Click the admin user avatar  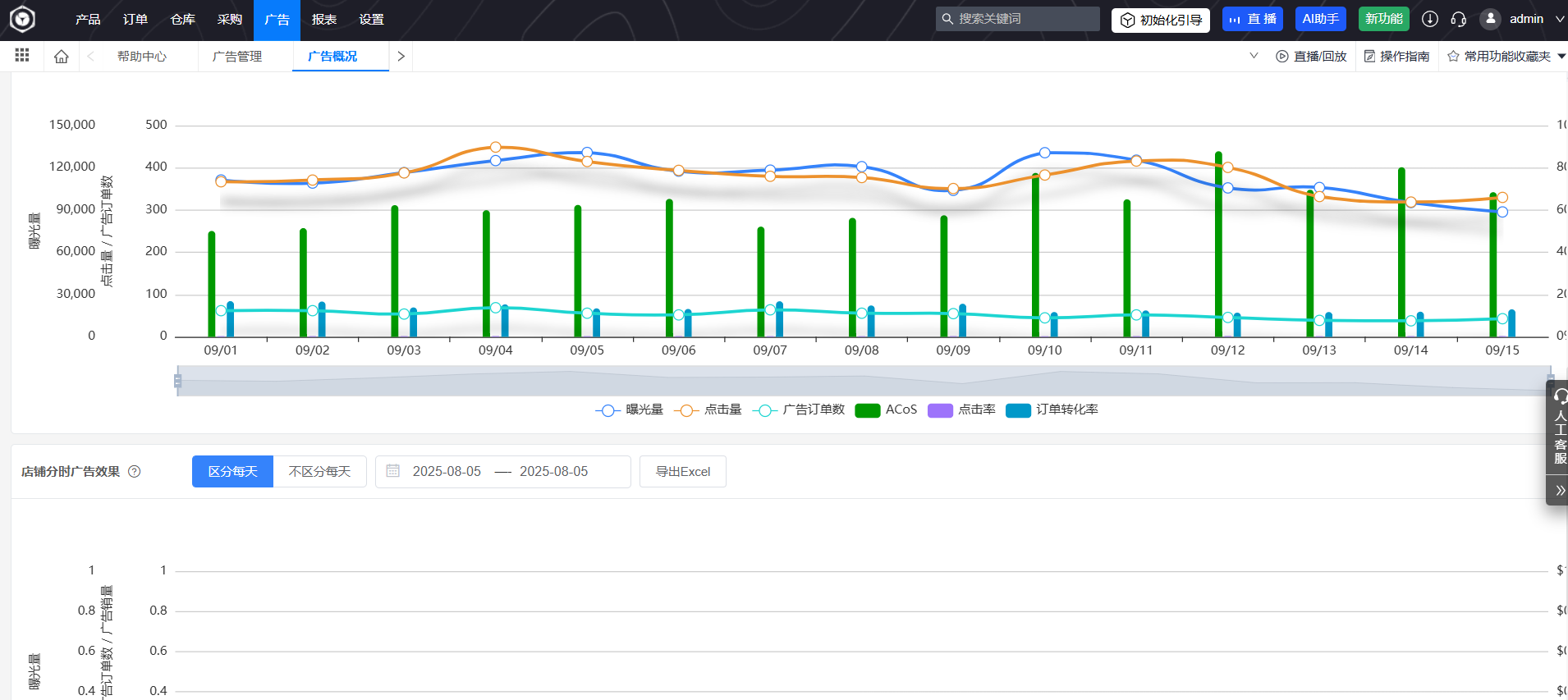click(x=1491, y=19)
